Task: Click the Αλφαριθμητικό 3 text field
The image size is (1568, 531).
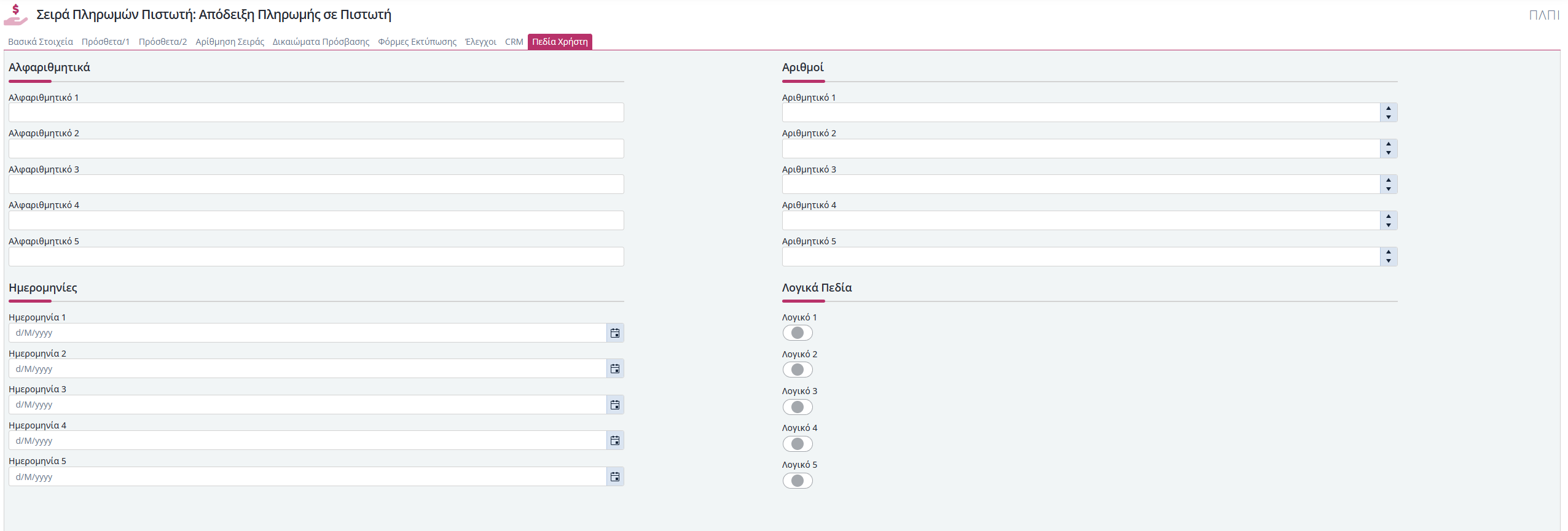Action: coord(316,184)
